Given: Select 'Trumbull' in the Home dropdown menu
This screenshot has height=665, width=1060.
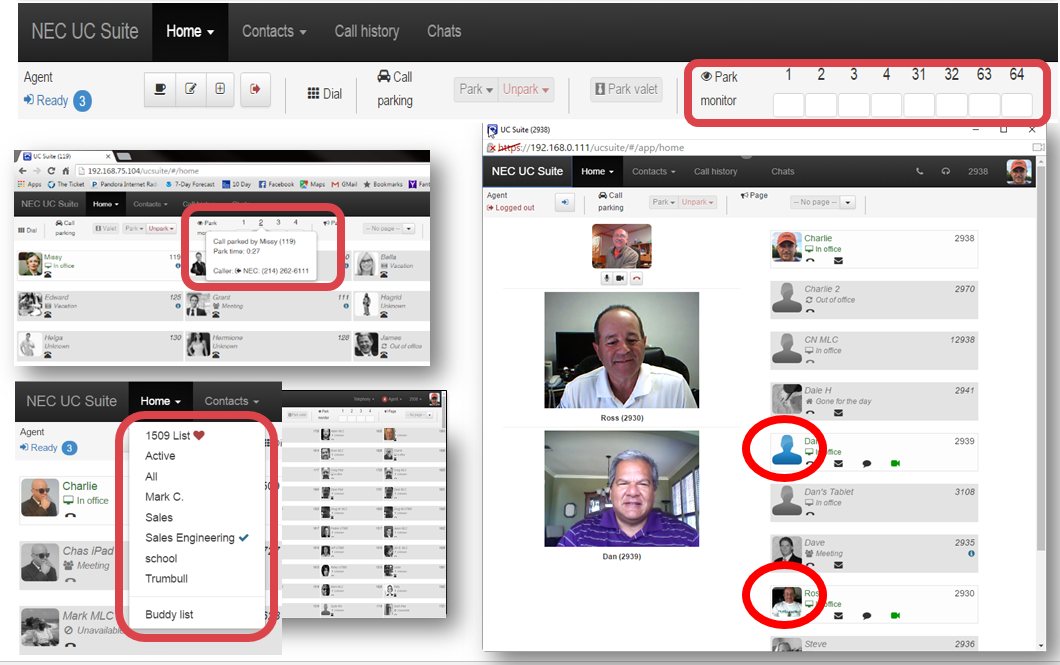Looking at the screenshot, I should point(166,578).
